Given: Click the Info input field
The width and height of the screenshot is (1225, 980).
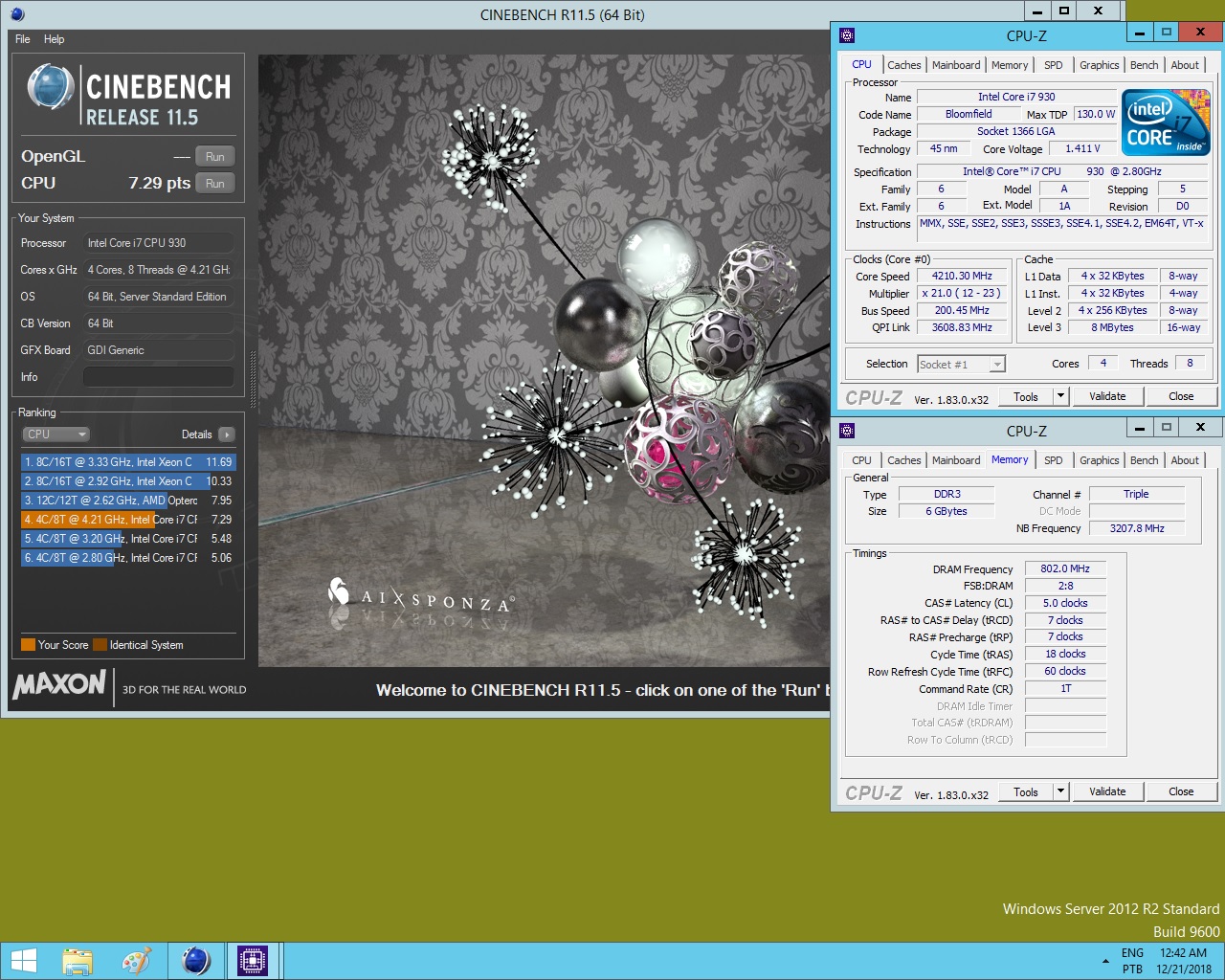Looking at the screenshot, I should point(159,377).
